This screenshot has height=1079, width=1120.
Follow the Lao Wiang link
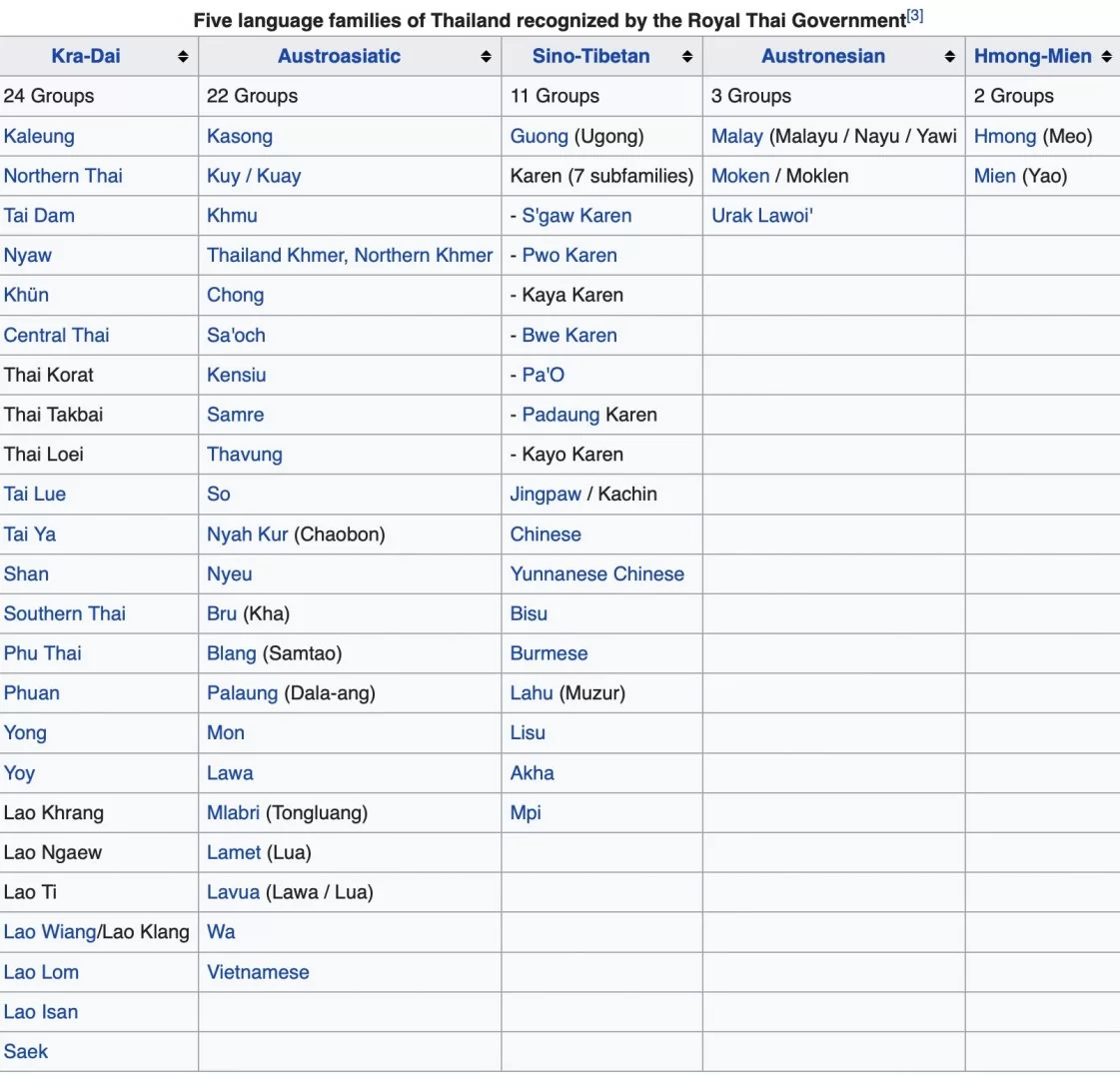[x=50, y=932]
